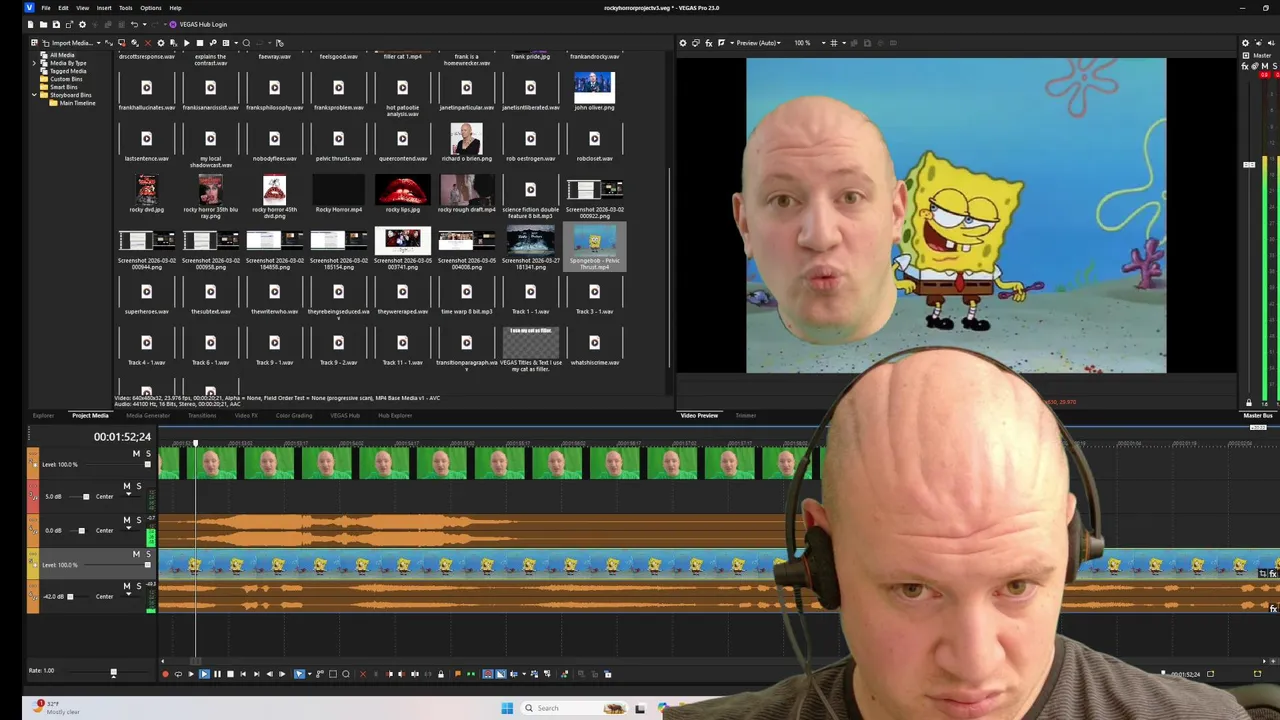Image resolution: width=1280 pixels, height=720 pixels.
Task: Mute the first video track
Action: 136,454
